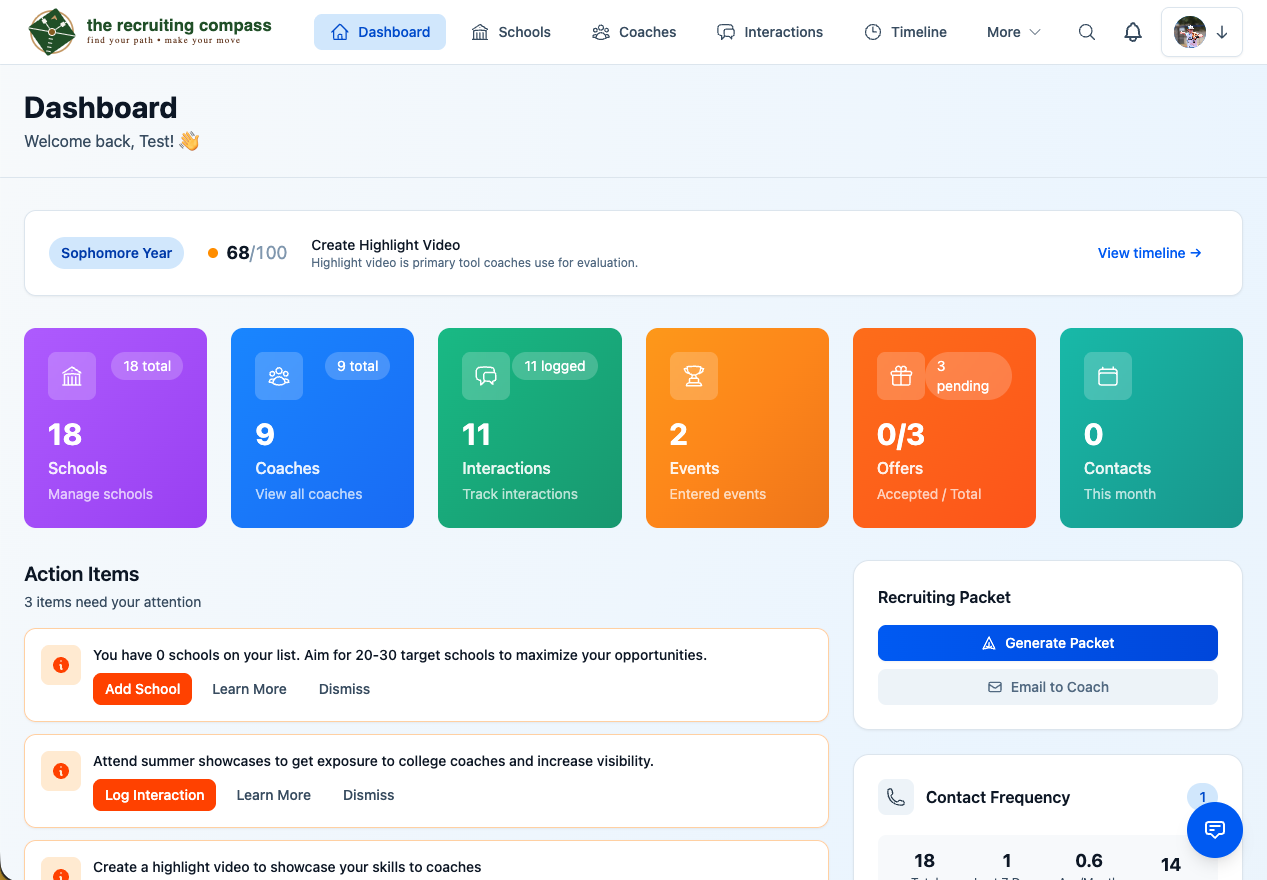Select the gift icon on the Offers card
Screen dimensions: 1267x880
[x=900, y=376]
